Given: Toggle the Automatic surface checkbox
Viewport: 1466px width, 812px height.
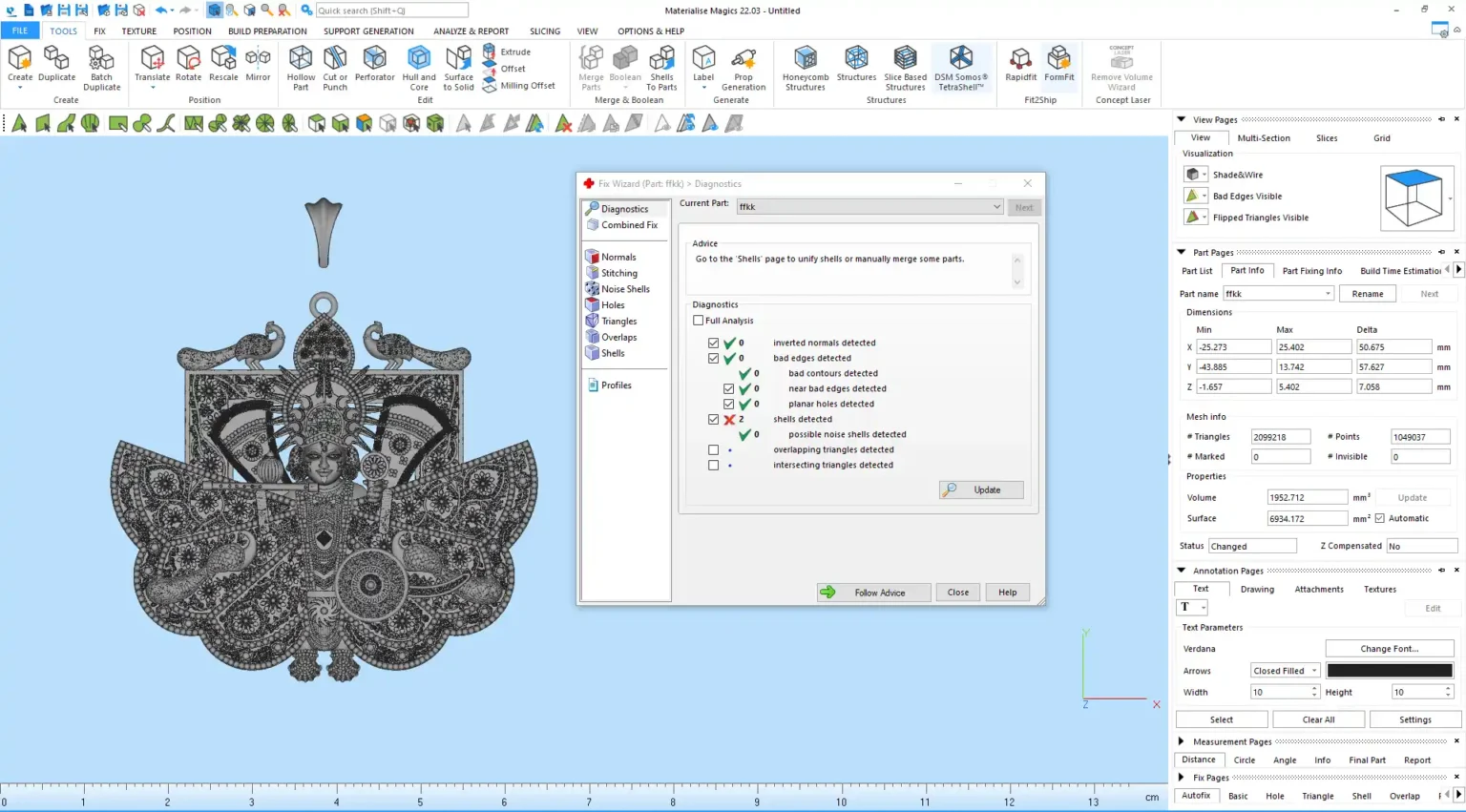Looking at the screenshot, I should (1379, 518).
